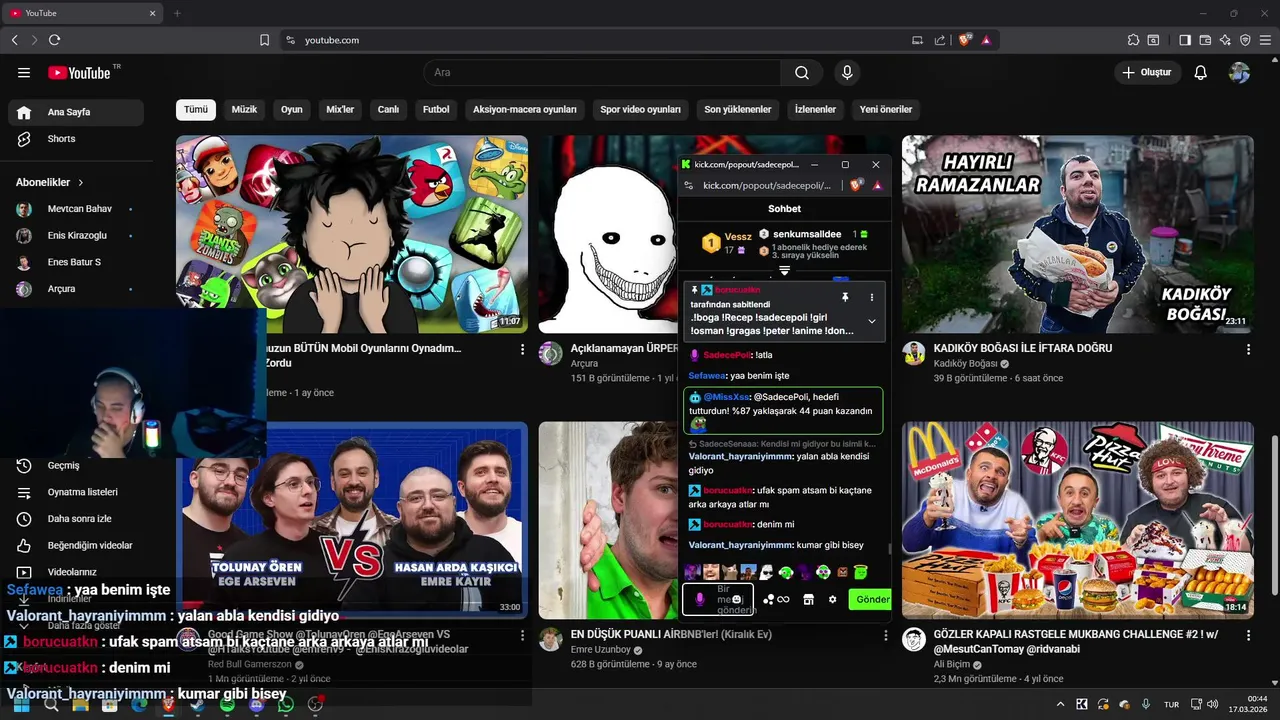Open Discord from the taskbar
This screenshot has width=1280, height=720.
point(256,704)
